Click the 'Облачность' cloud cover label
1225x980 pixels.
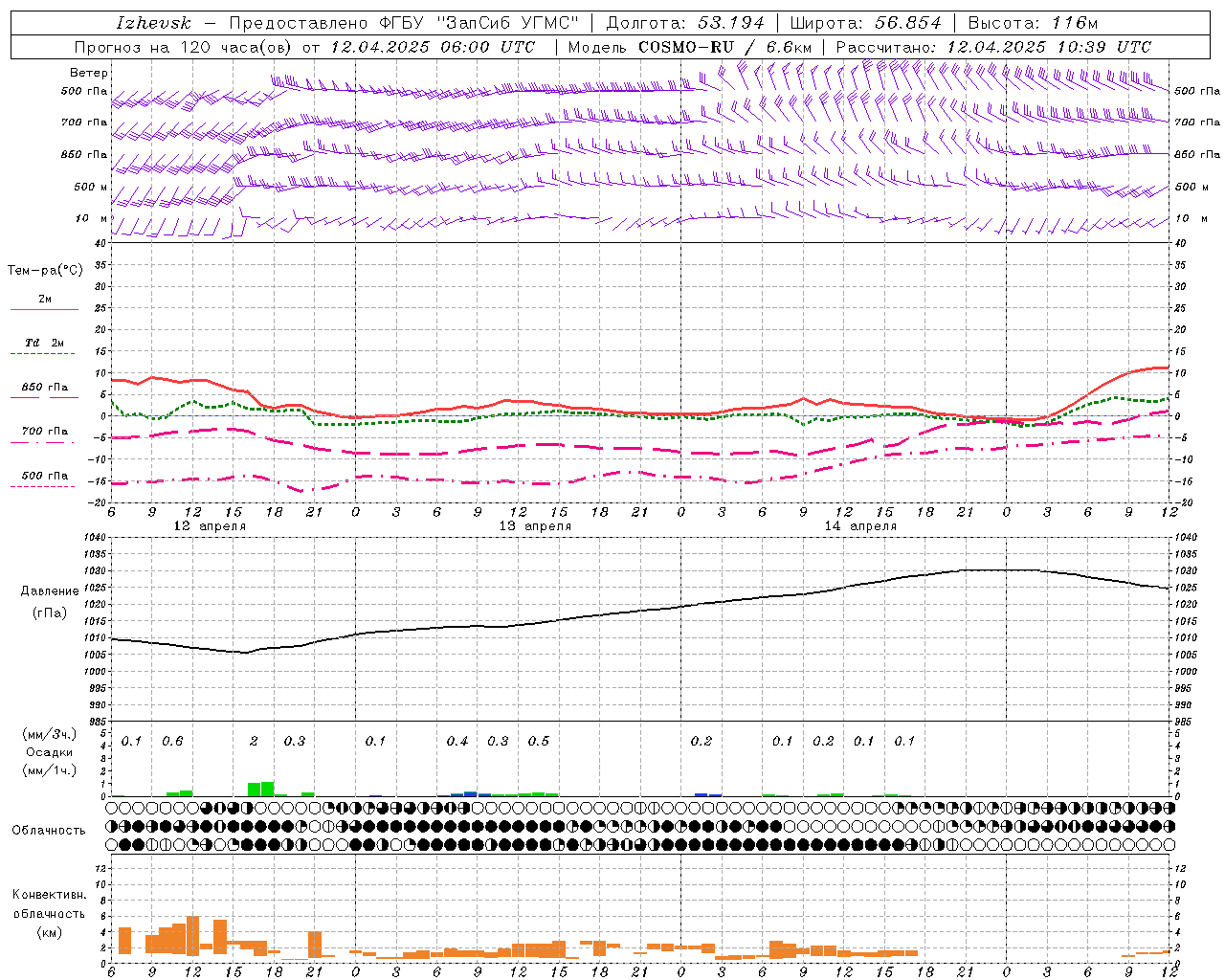tap(49, 831)
